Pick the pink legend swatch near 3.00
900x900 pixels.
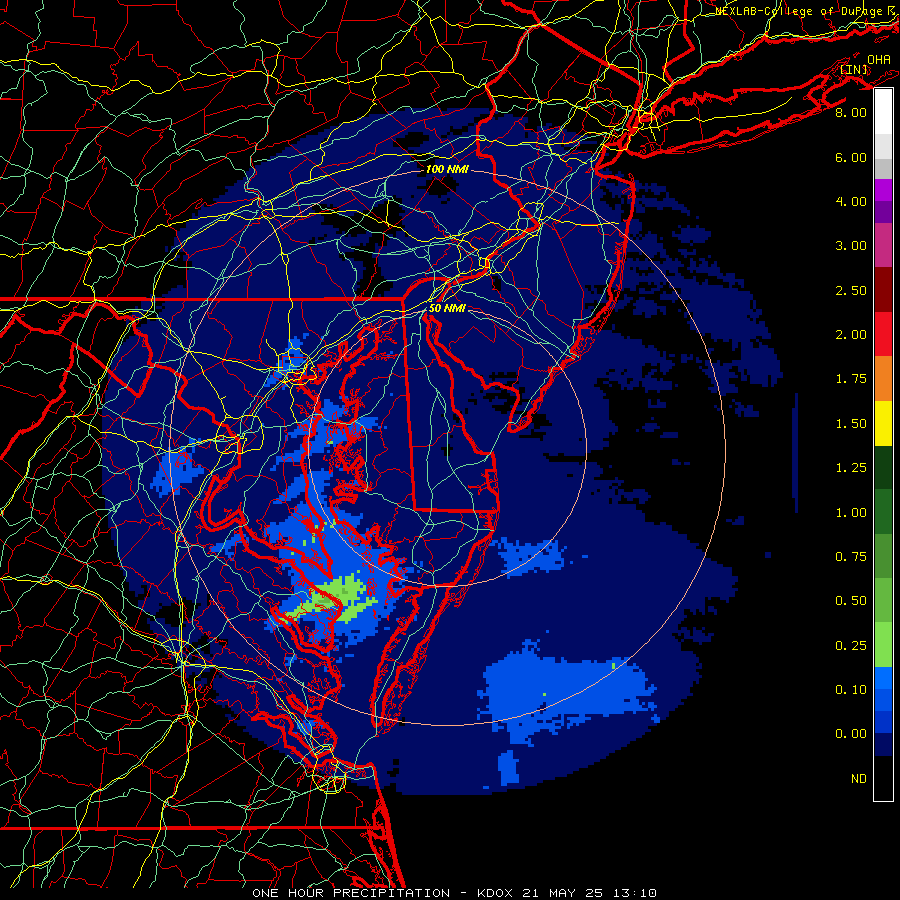click(x=883, y=245)
